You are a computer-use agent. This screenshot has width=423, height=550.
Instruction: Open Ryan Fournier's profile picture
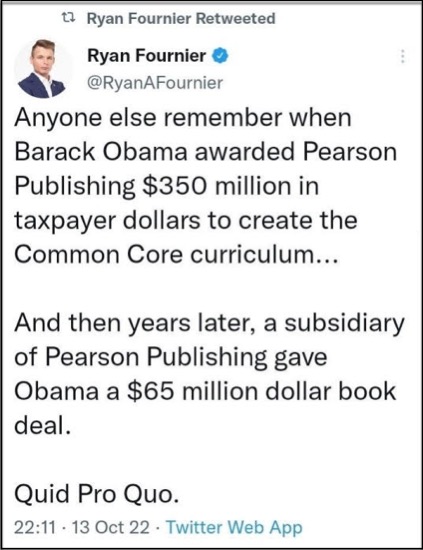(42, 69)
